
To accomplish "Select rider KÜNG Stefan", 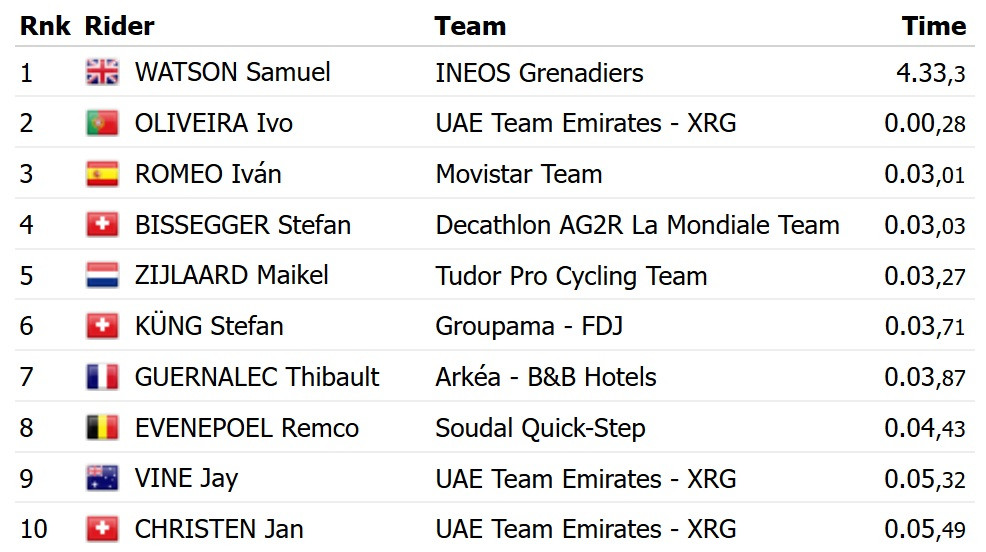I will click(209, 326).
